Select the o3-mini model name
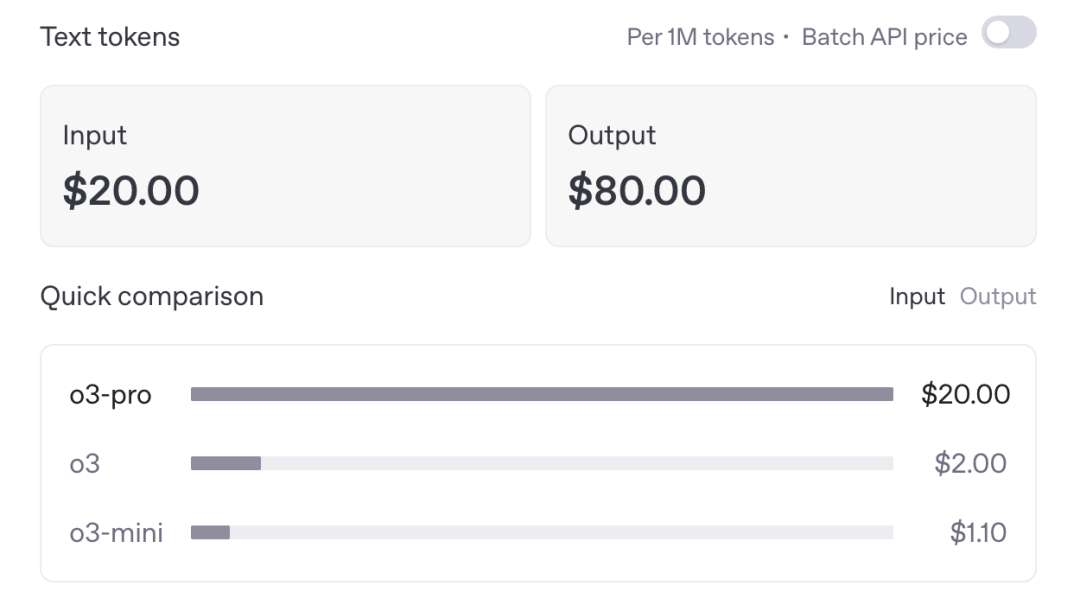The height and width of the screenshot is (605, 1080). point(115,532)
